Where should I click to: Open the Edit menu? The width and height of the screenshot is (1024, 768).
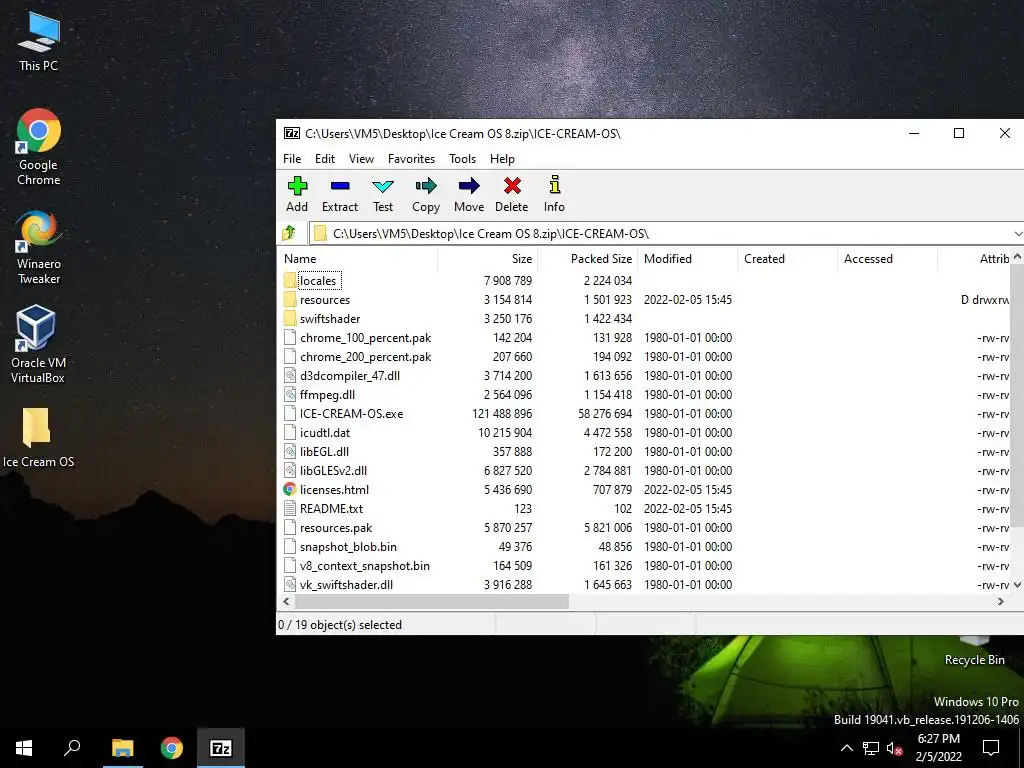point(325,159)
